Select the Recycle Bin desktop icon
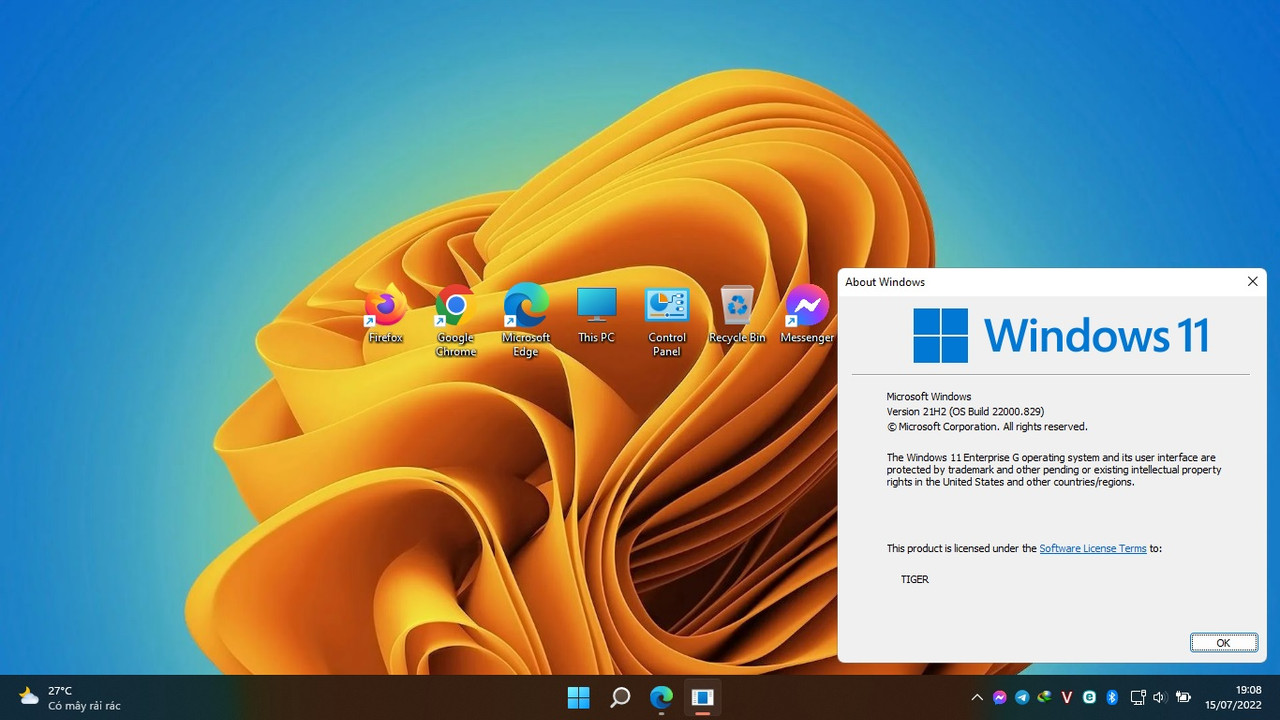 click(737, 314)
